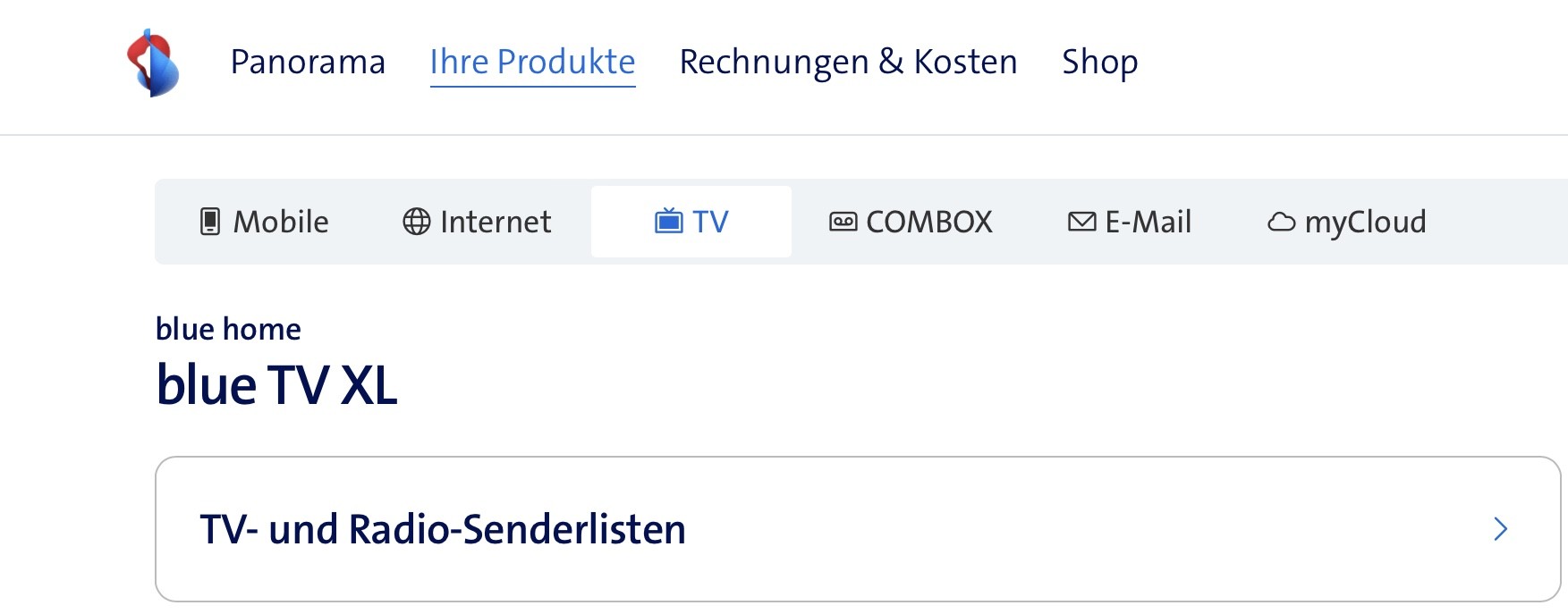Image resolution: width=1568 pixels, height=614 pixels.
Task: Click the globe icon beside Internet
Action: (417, 222)
